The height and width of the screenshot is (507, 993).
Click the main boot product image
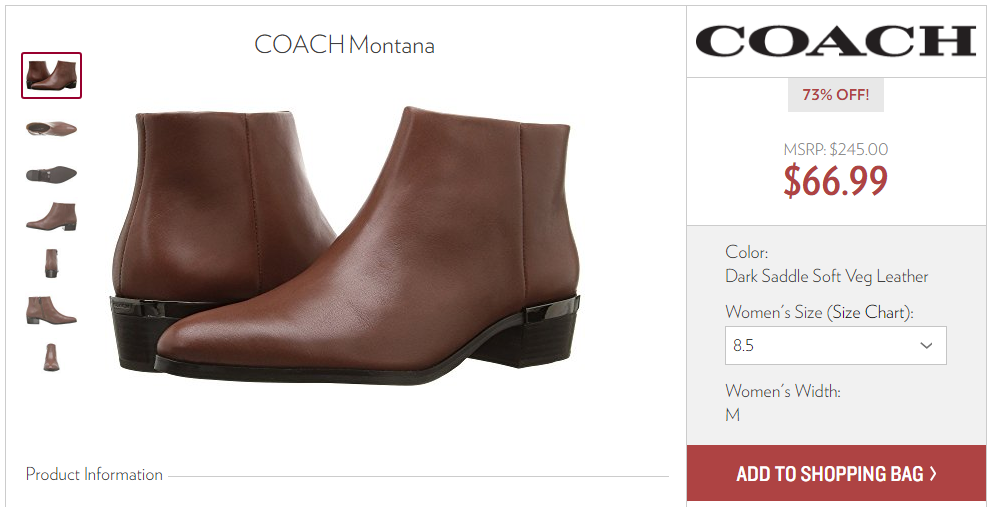(346, 245)
